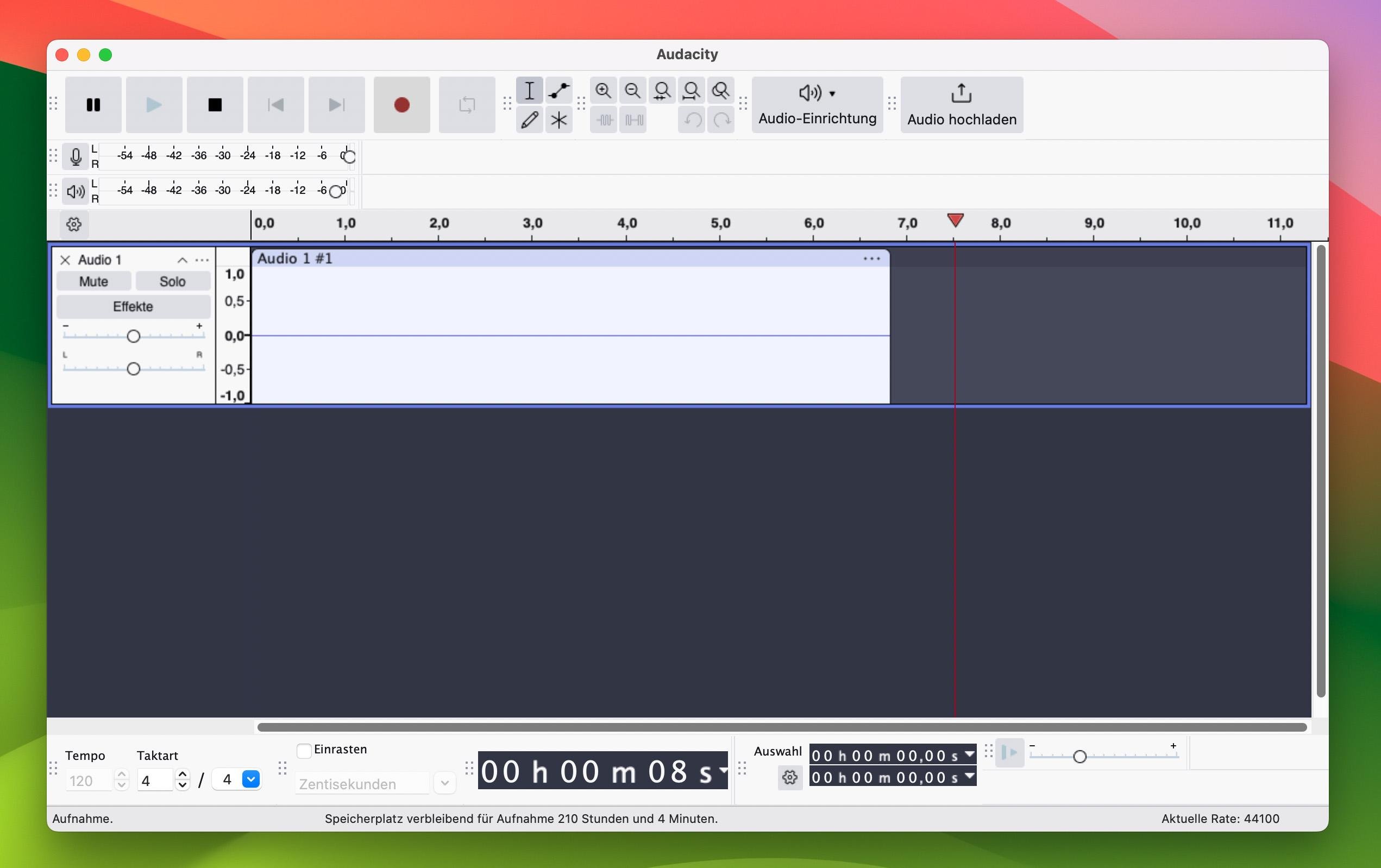This screenshot has width=1381, height=868.
Task: Click the red Record button
Action: point(401,105)
